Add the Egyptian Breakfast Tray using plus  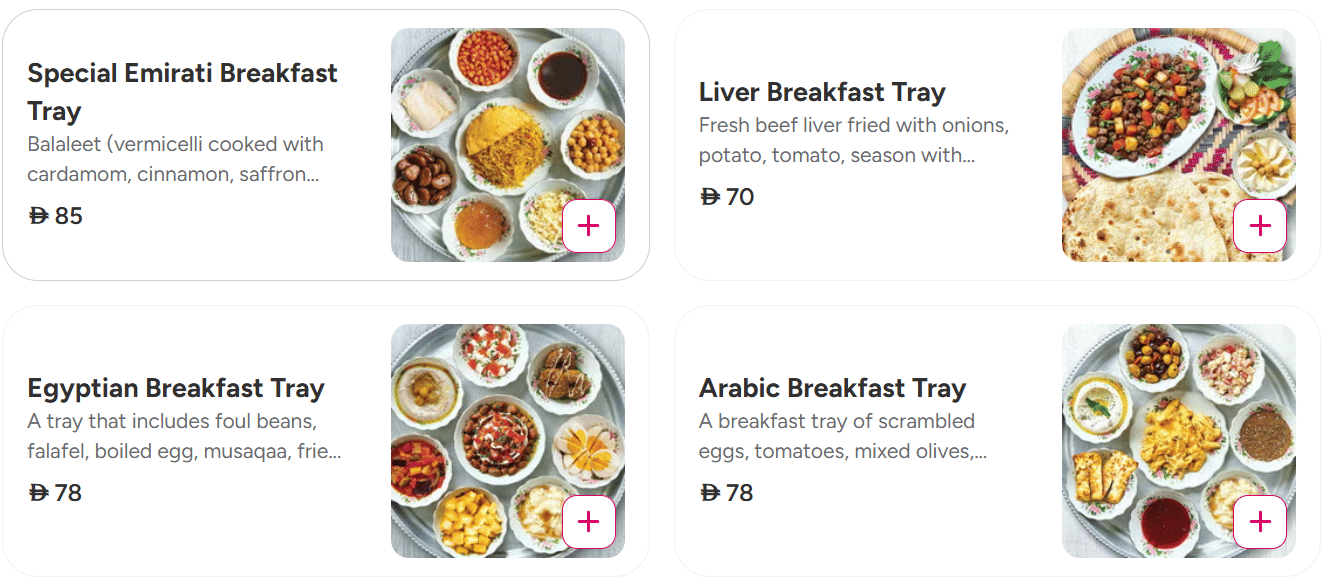[589, 522]
